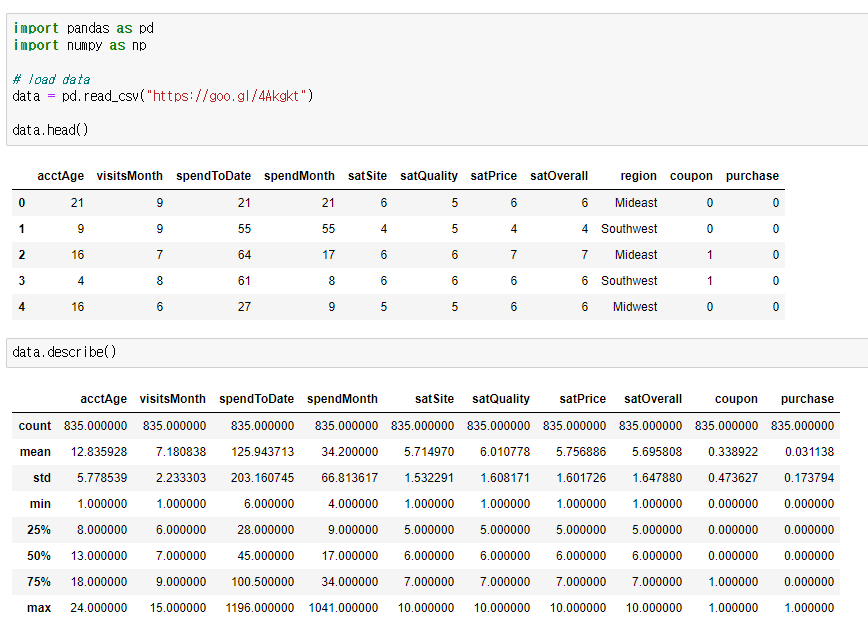Select std purchase value 0.173794
The width and height of the screenshot is (868, 630).
809,478
